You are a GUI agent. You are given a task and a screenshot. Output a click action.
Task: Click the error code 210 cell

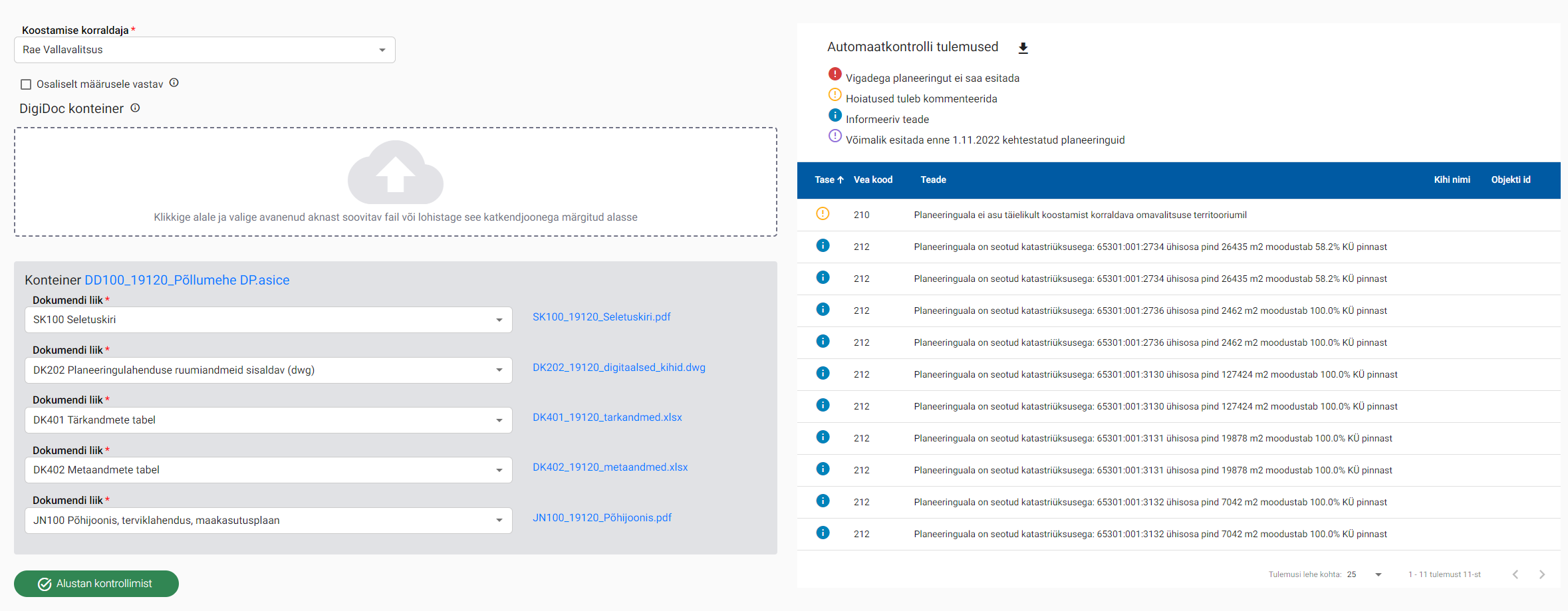click(x=862, y=215)
